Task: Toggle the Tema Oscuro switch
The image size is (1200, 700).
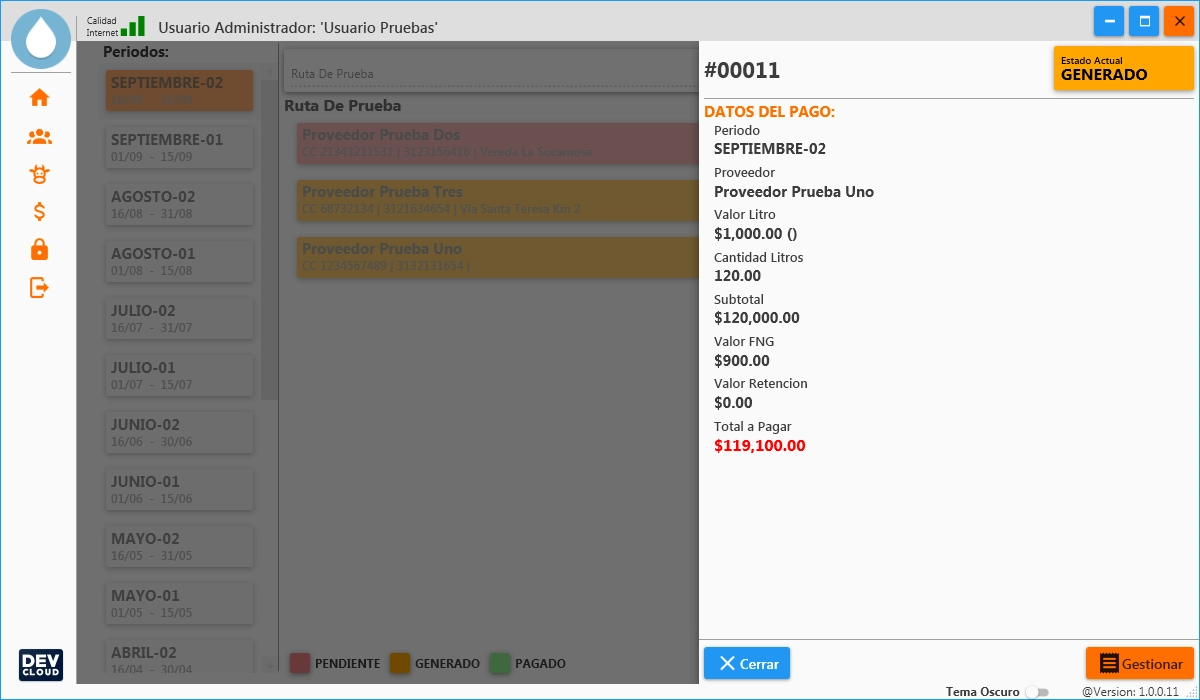Action: click(x=1038, y=692)
